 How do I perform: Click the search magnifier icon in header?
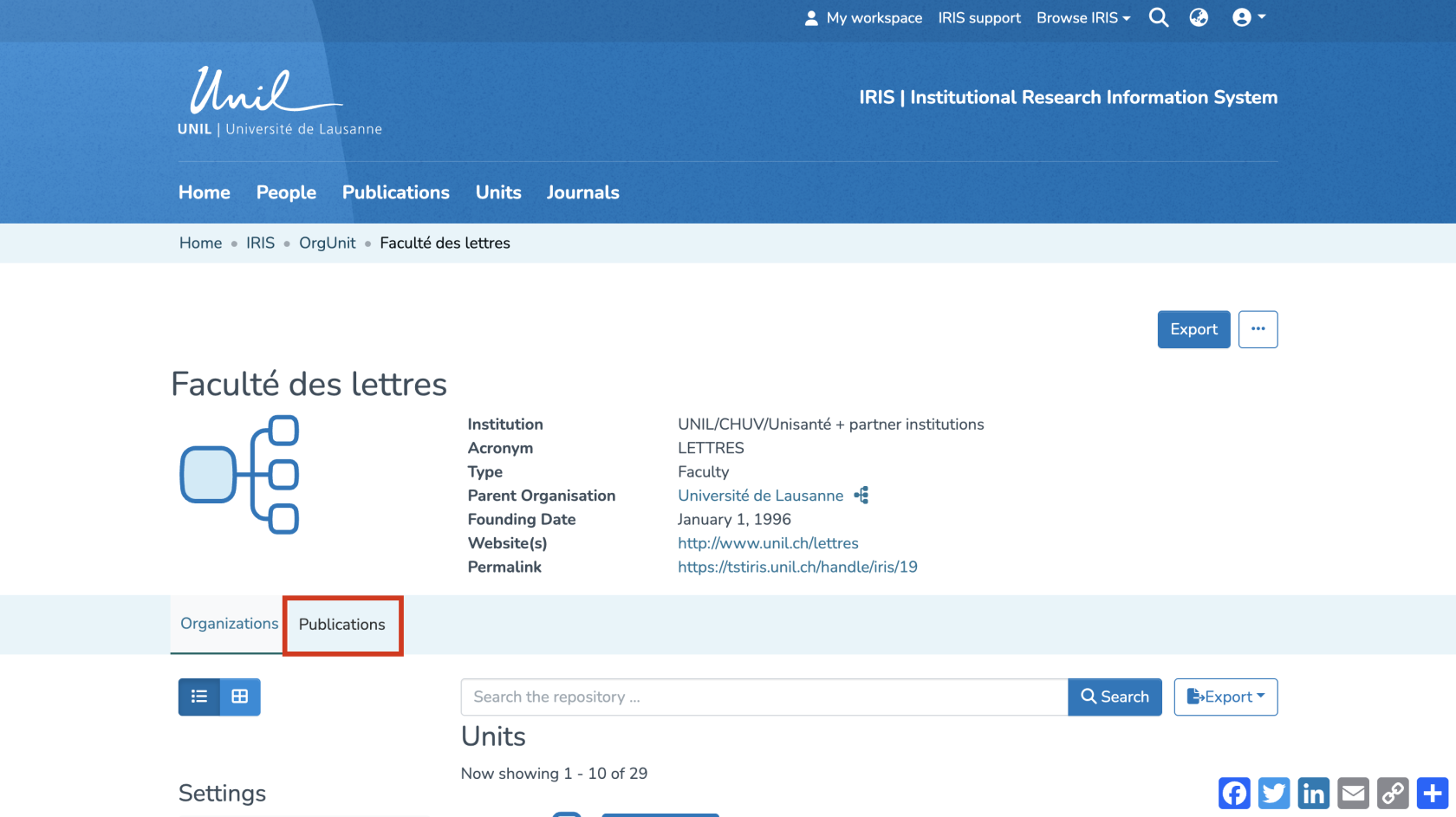pos(1158,17)
